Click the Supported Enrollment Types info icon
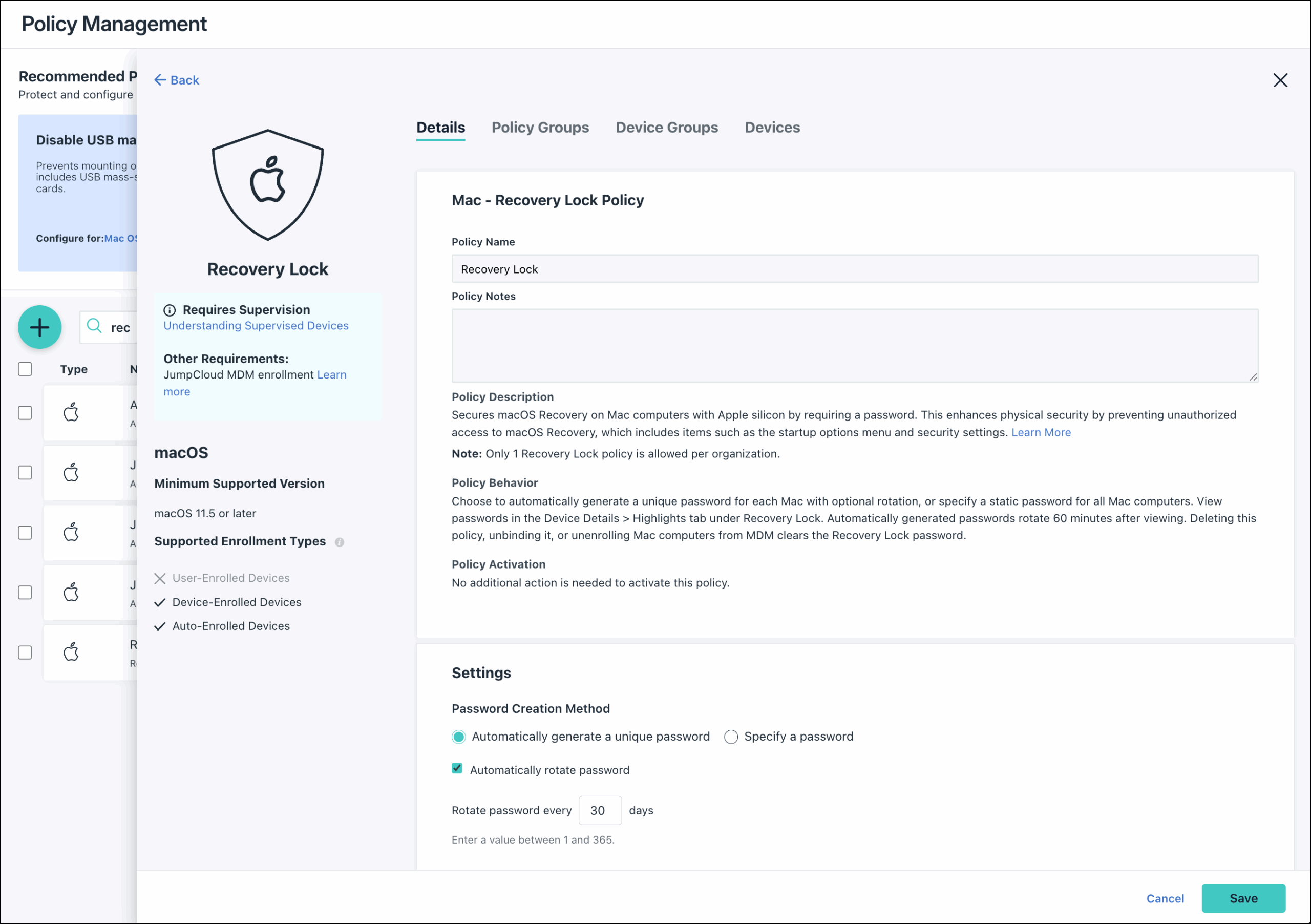 339,542
